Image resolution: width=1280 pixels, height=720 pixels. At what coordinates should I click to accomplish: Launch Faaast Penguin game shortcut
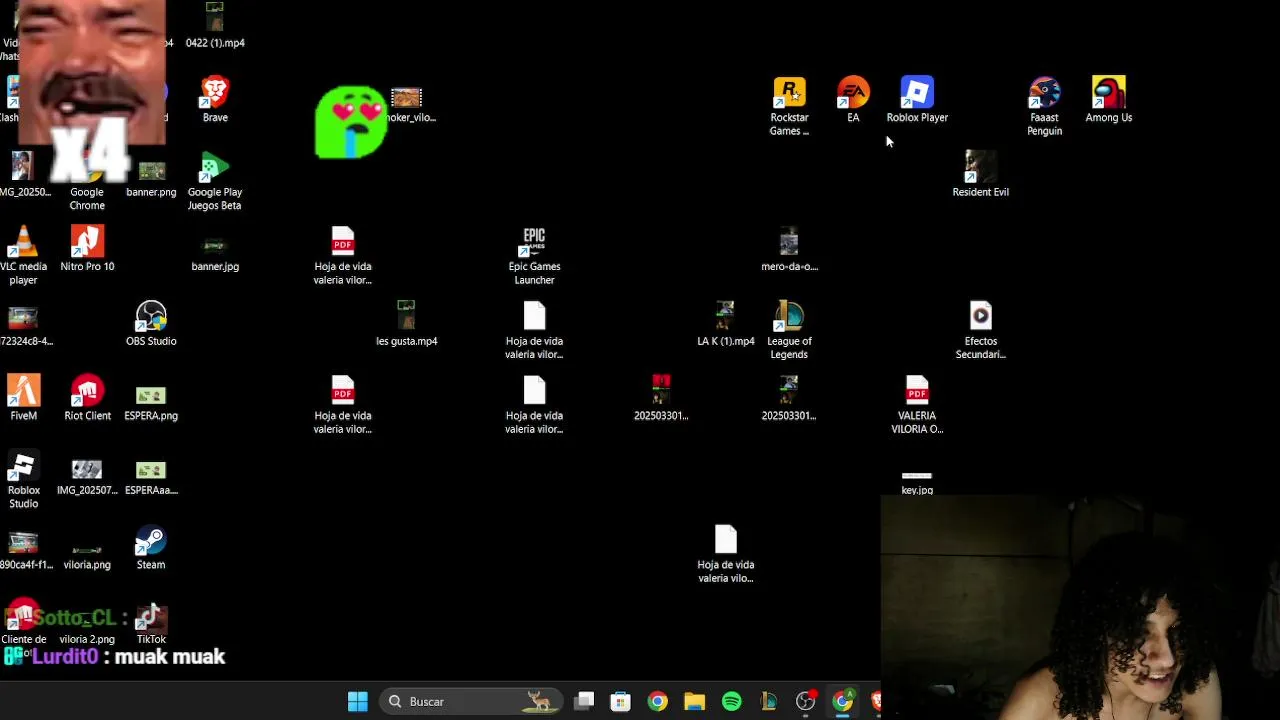click(1044, 106)
